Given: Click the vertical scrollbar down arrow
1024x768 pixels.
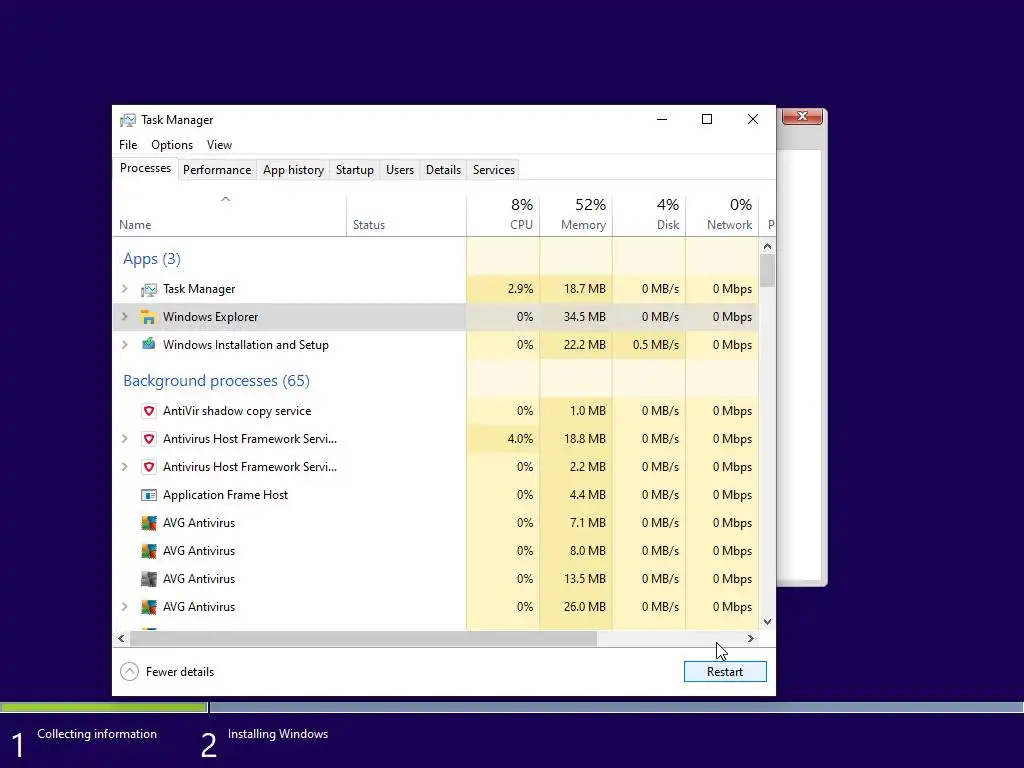Looking at the screenshot, I should (x=767, y=622).
